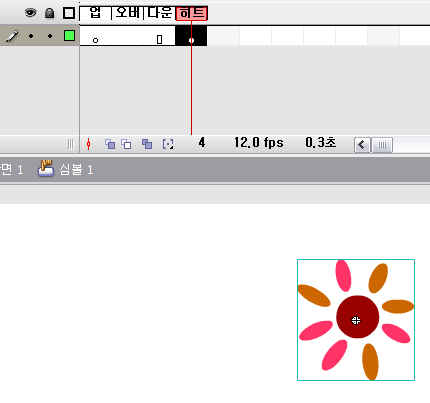Toggle the layer's visibility dot

point(31,36)
